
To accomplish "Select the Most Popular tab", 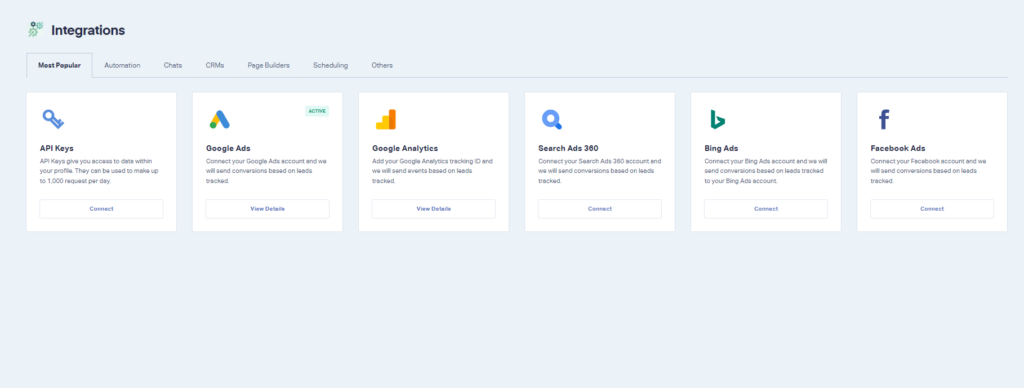I will pos(59,65).
